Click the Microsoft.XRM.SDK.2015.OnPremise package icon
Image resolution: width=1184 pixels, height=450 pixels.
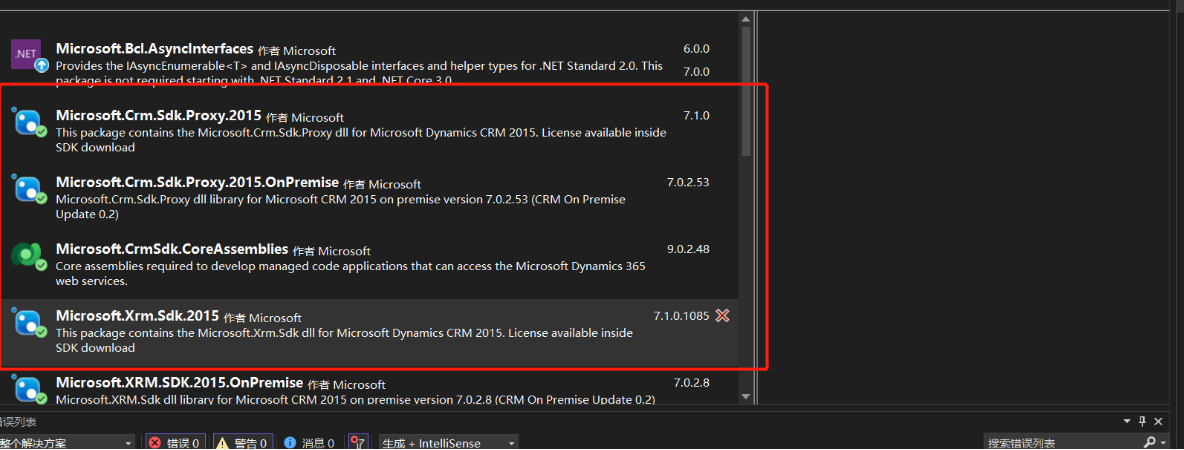[29, 390]
